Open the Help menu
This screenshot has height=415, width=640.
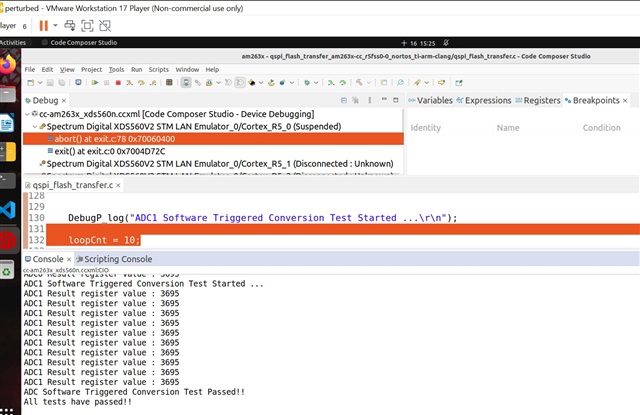pyautogui.click(x=212, y=69)
